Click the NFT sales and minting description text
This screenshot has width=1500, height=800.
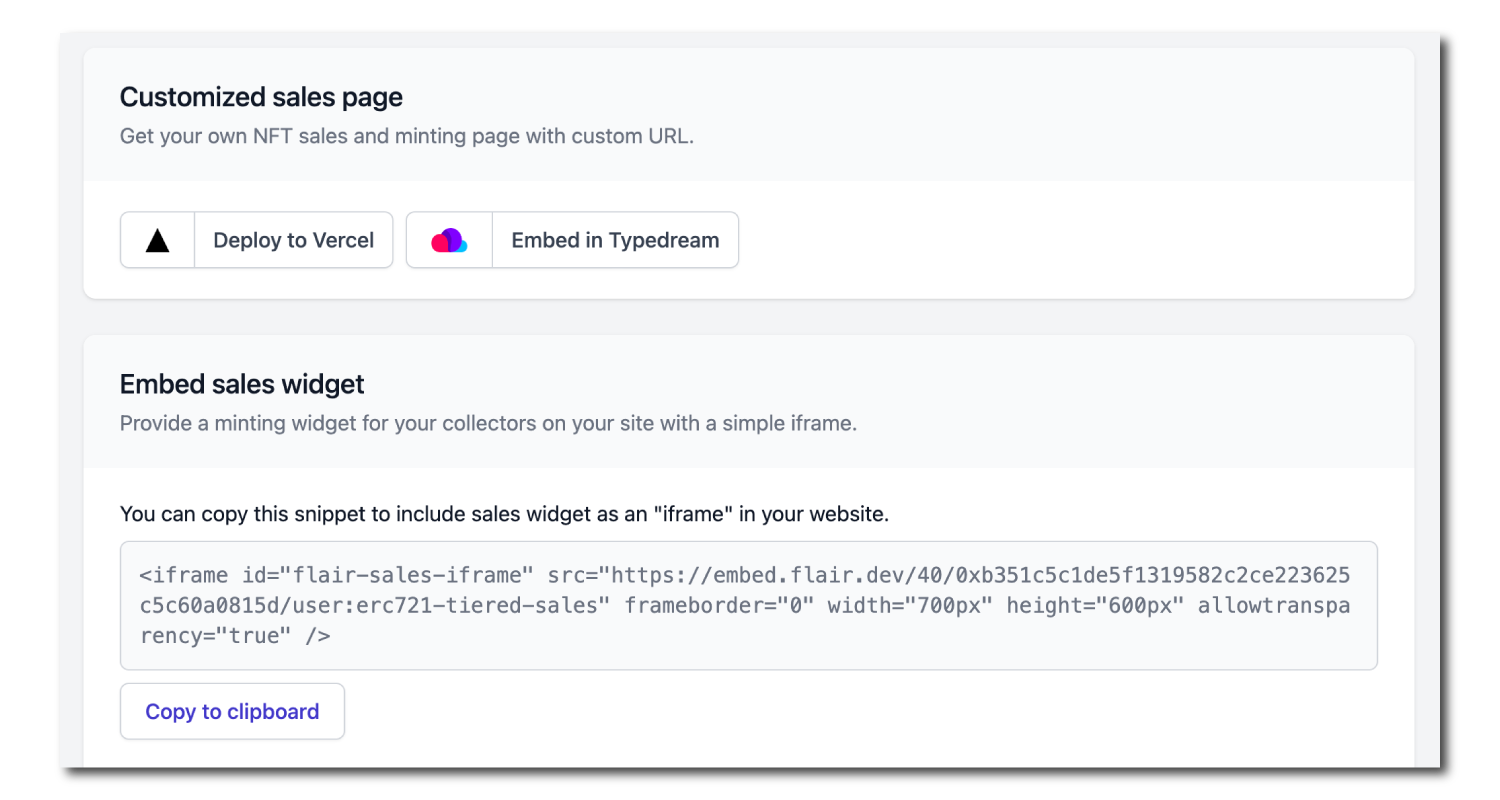pos(406,136)
